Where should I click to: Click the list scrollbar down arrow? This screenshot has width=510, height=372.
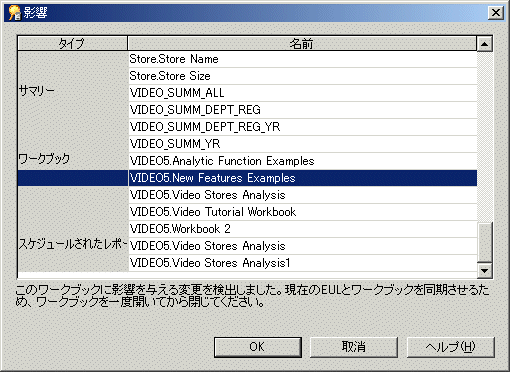pos(484,270)
